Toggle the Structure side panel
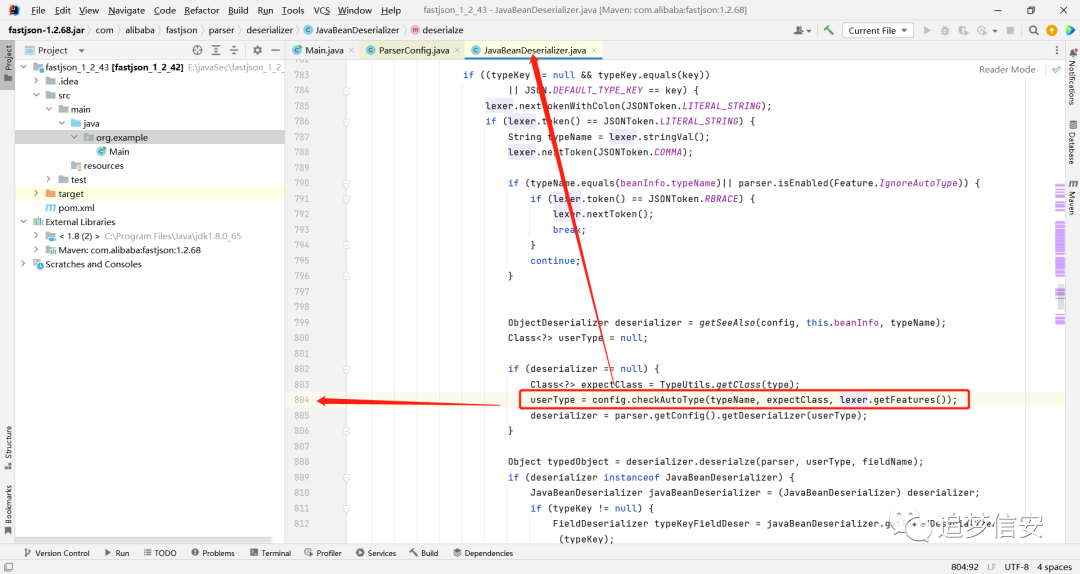1080x574 pixels. (x=8, y=448)
